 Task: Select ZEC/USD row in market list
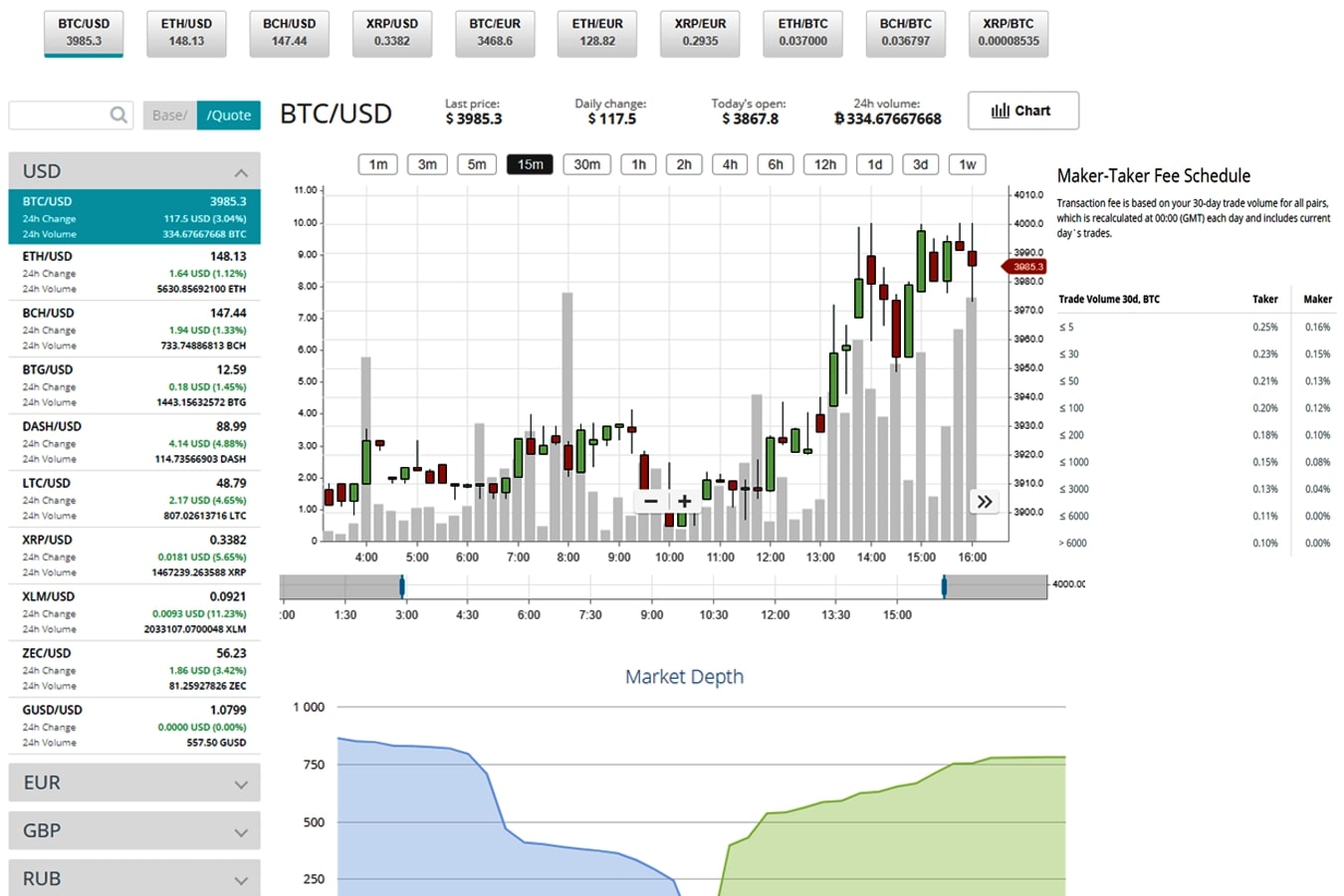134,669
